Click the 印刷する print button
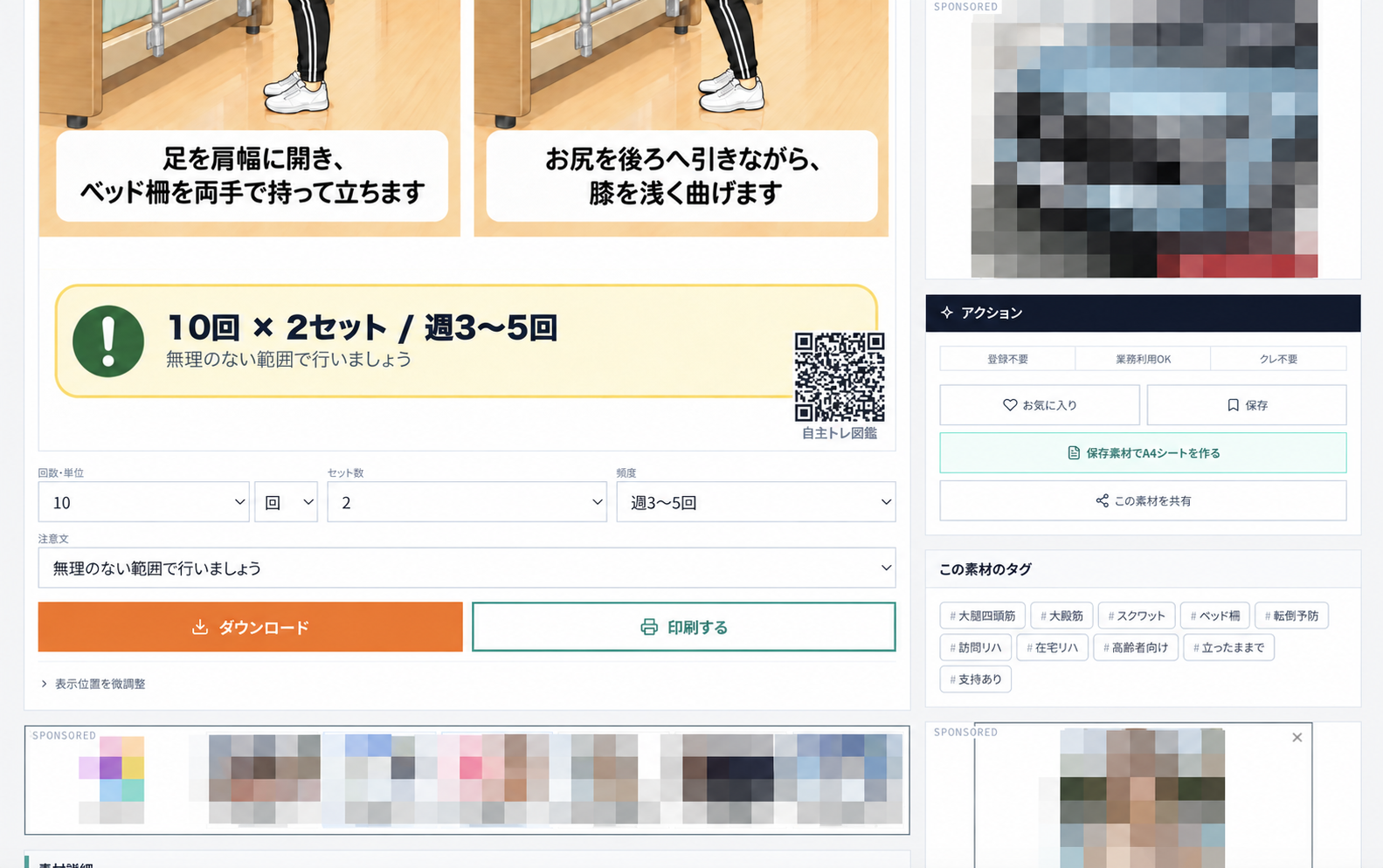 click(684, 627)
